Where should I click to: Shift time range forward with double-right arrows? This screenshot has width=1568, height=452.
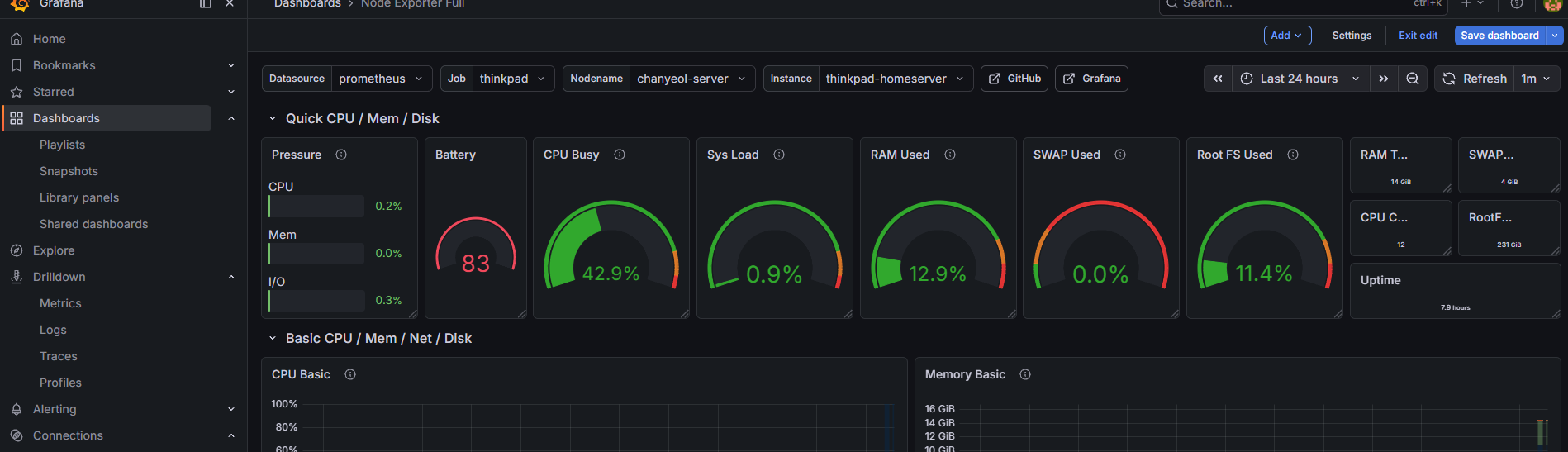(1383, 79)
